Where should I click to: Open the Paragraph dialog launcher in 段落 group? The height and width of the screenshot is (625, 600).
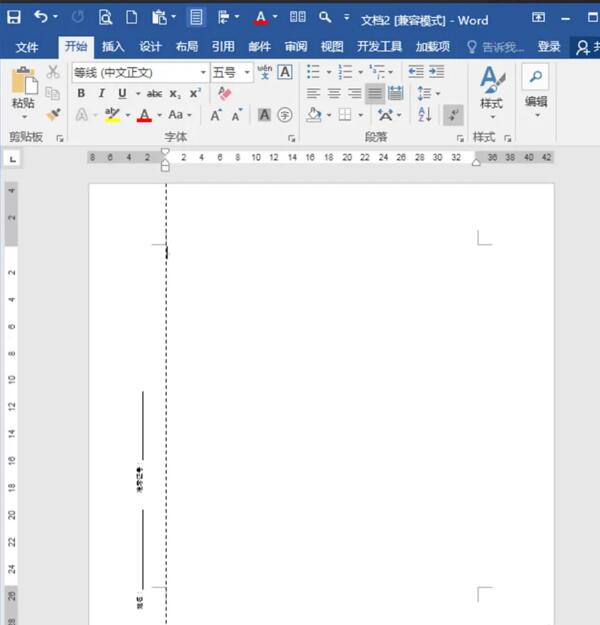click(x=460, y=138)
